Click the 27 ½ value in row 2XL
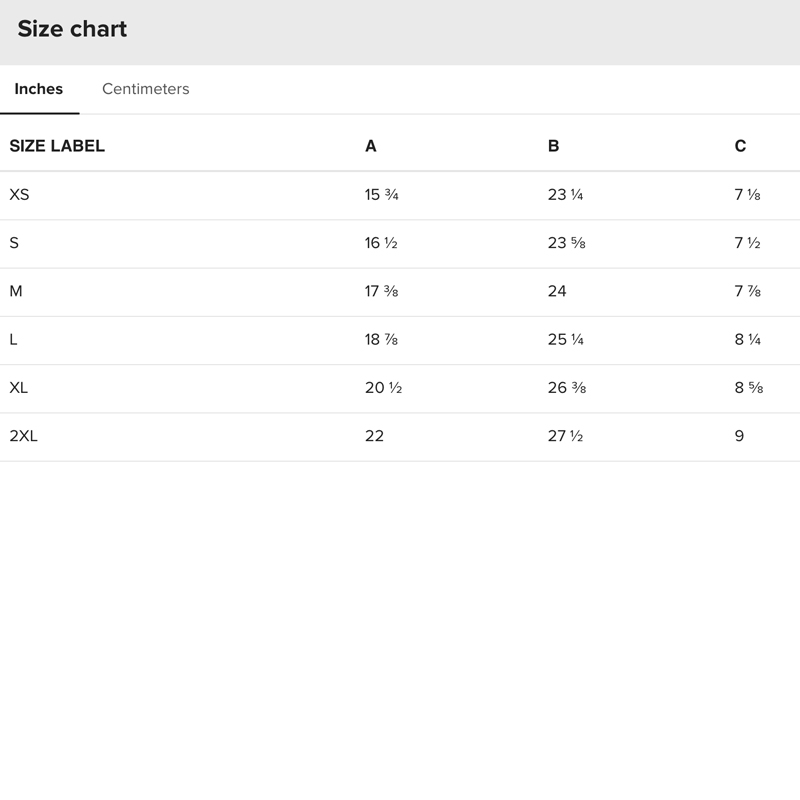This screenshot has height=800, width=800. (565, 436)
